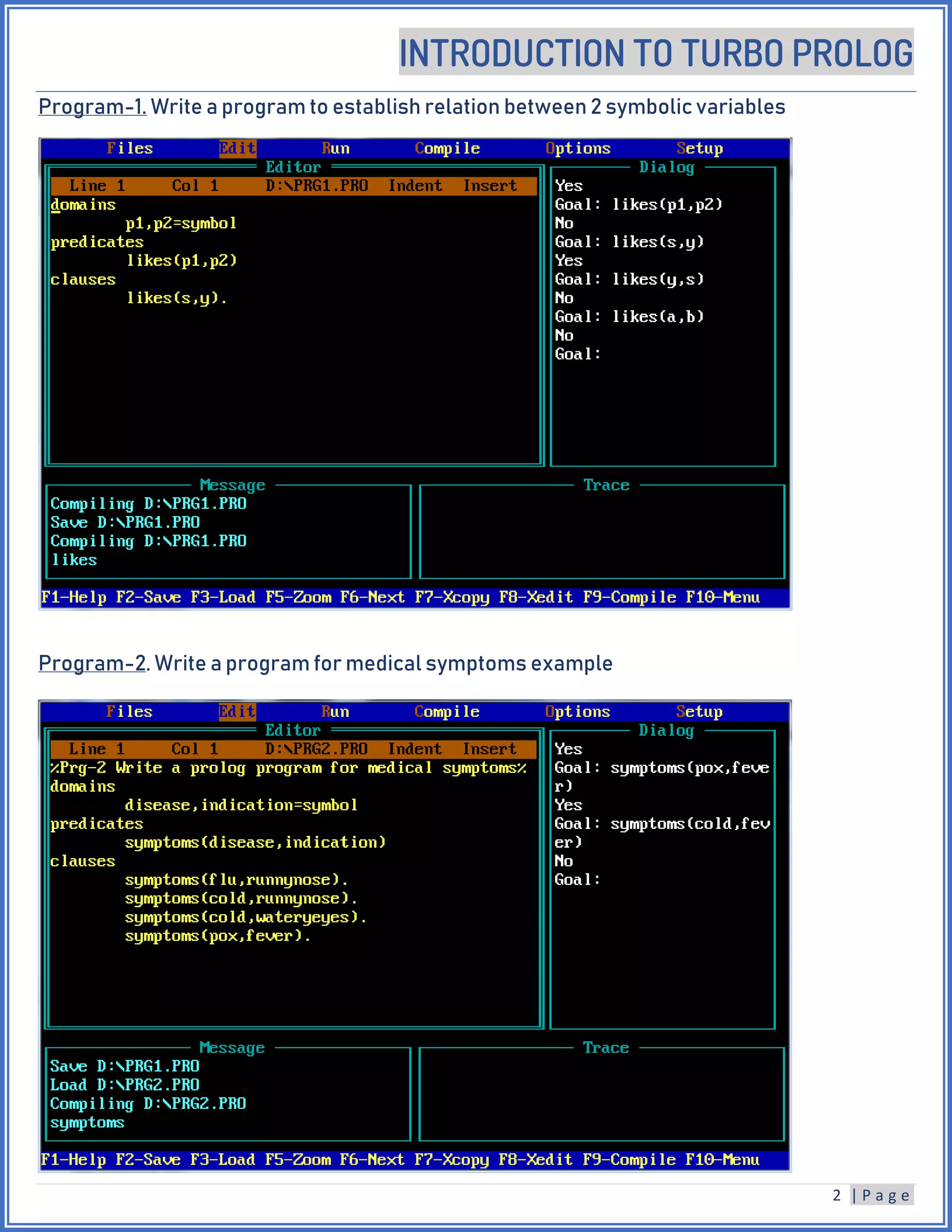Click the likes(s,y). clause line in editor

coord(177,298)
